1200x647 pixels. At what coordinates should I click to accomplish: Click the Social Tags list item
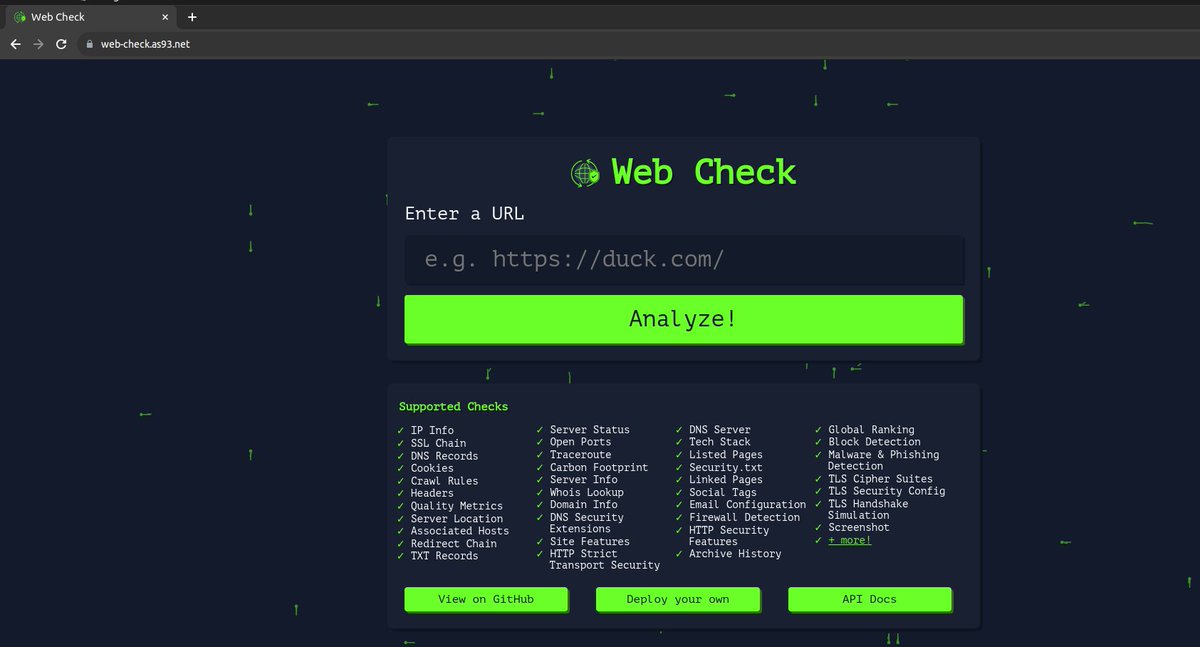click(x=723, y=492)
